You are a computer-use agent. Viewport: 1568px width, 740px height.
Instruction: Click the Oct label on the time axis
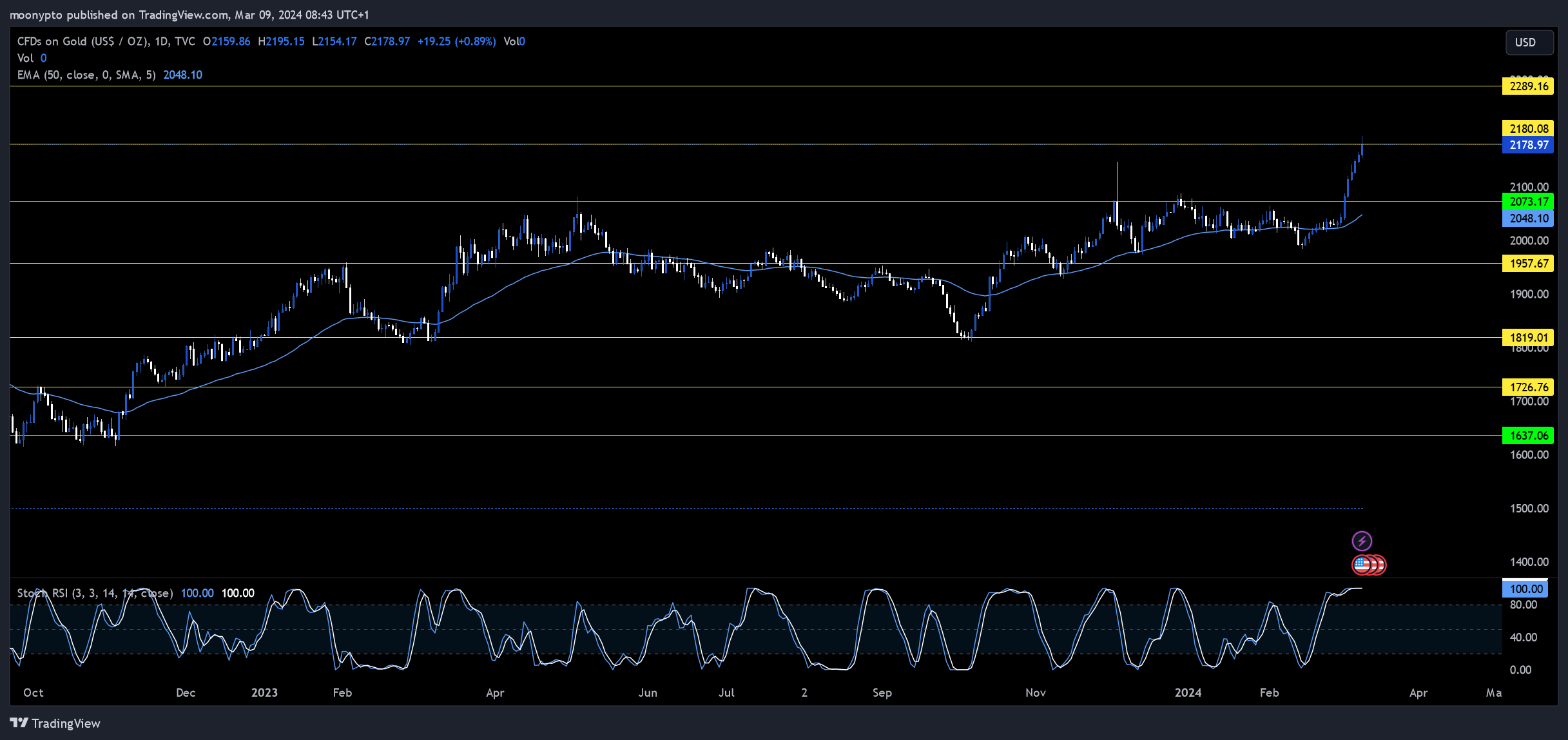[x=34, y=693]
